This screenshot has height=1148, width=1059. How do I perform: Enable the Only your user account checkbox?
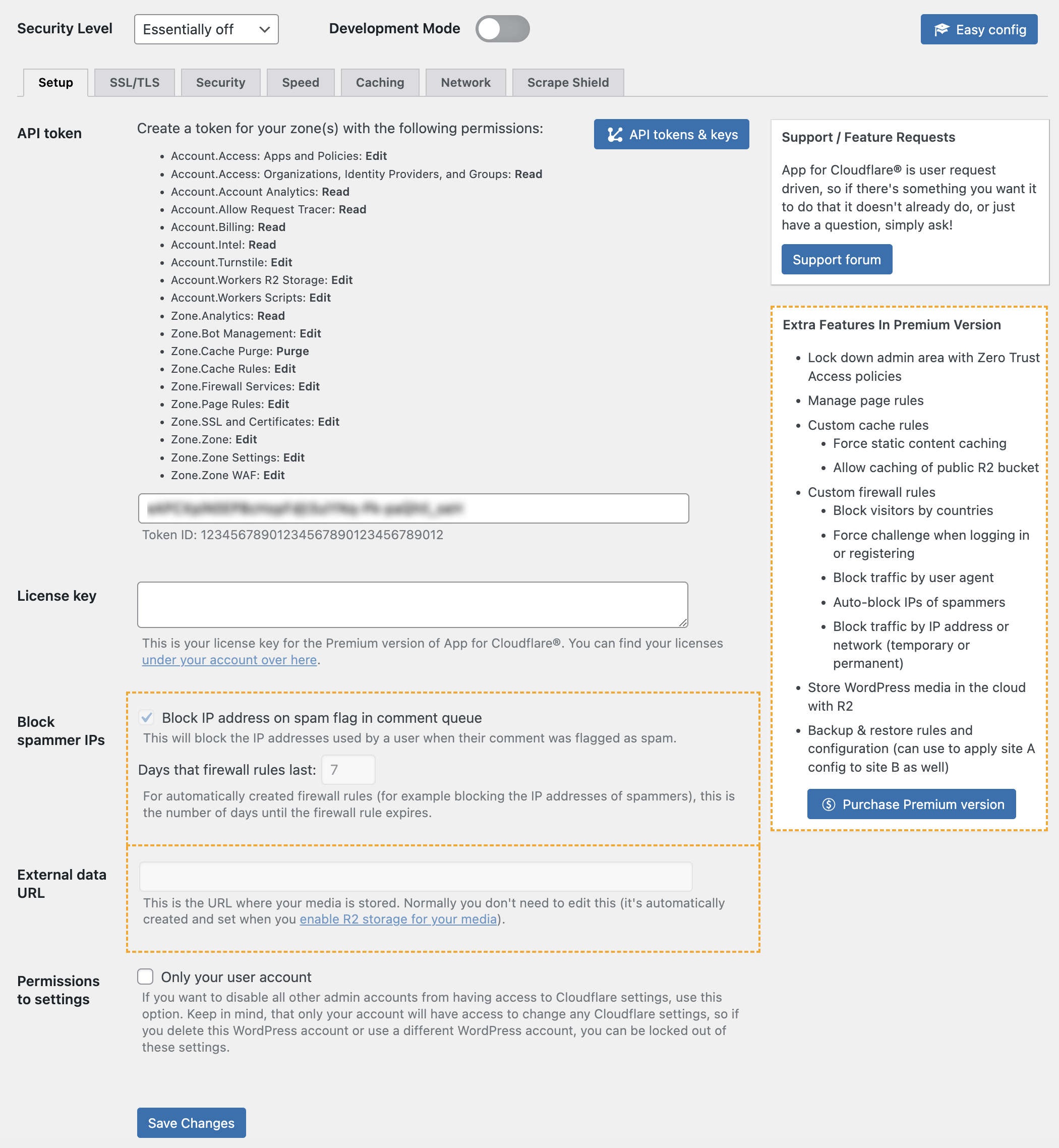point(147,977)
